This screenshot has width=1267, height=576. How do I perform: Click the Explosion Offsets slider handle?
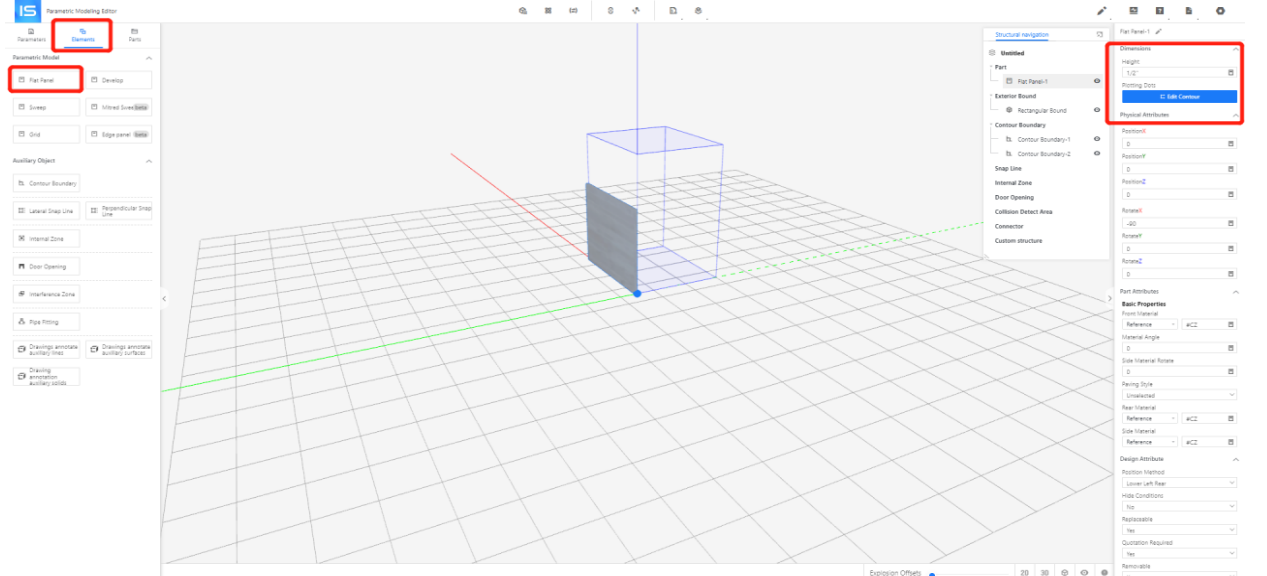pyautogui.click(x=932, y=574)
